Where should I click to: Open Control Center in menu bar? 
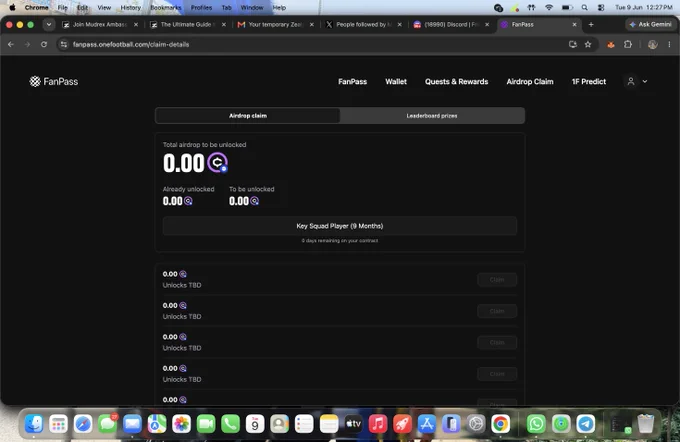601,7
